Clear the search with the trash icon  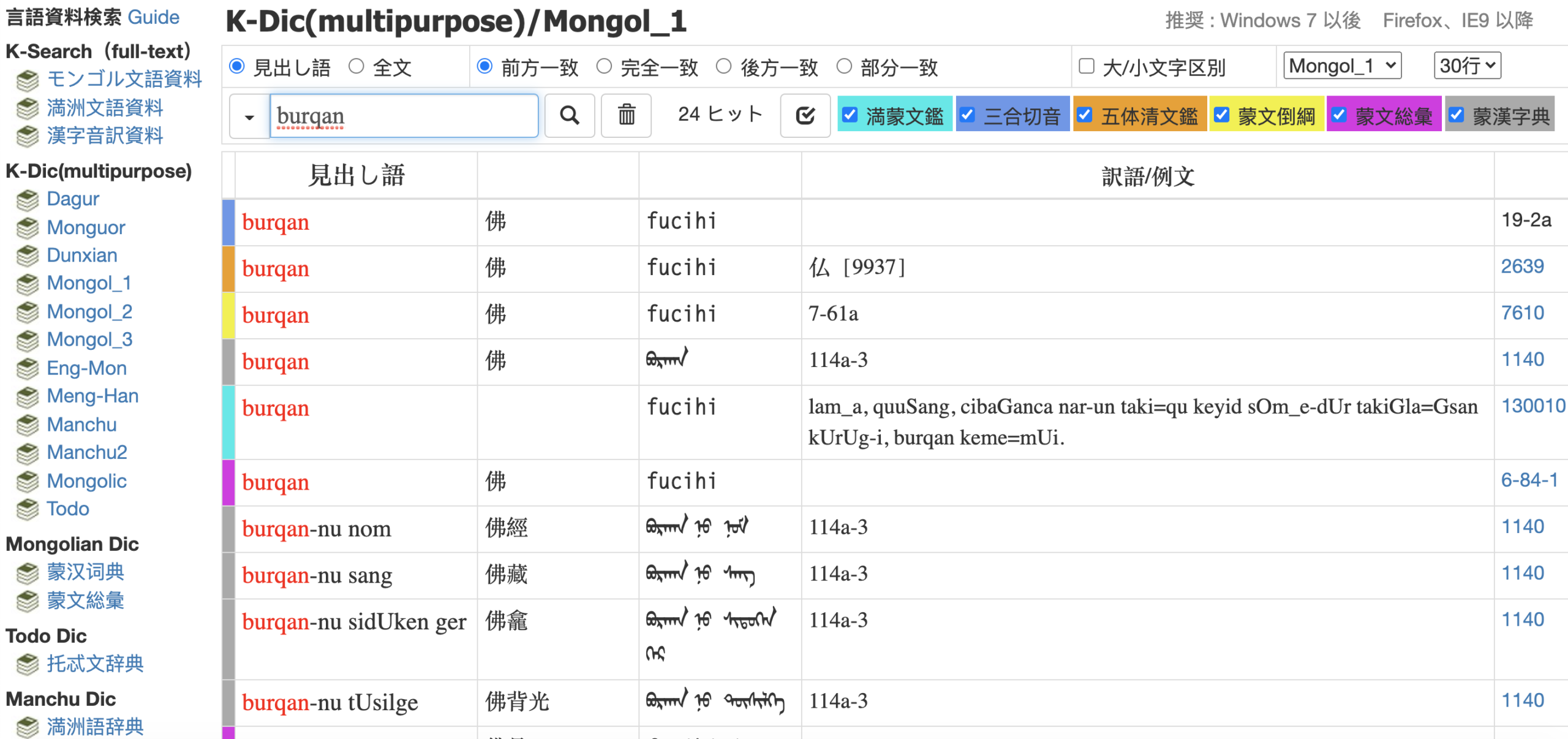[626, 115]
